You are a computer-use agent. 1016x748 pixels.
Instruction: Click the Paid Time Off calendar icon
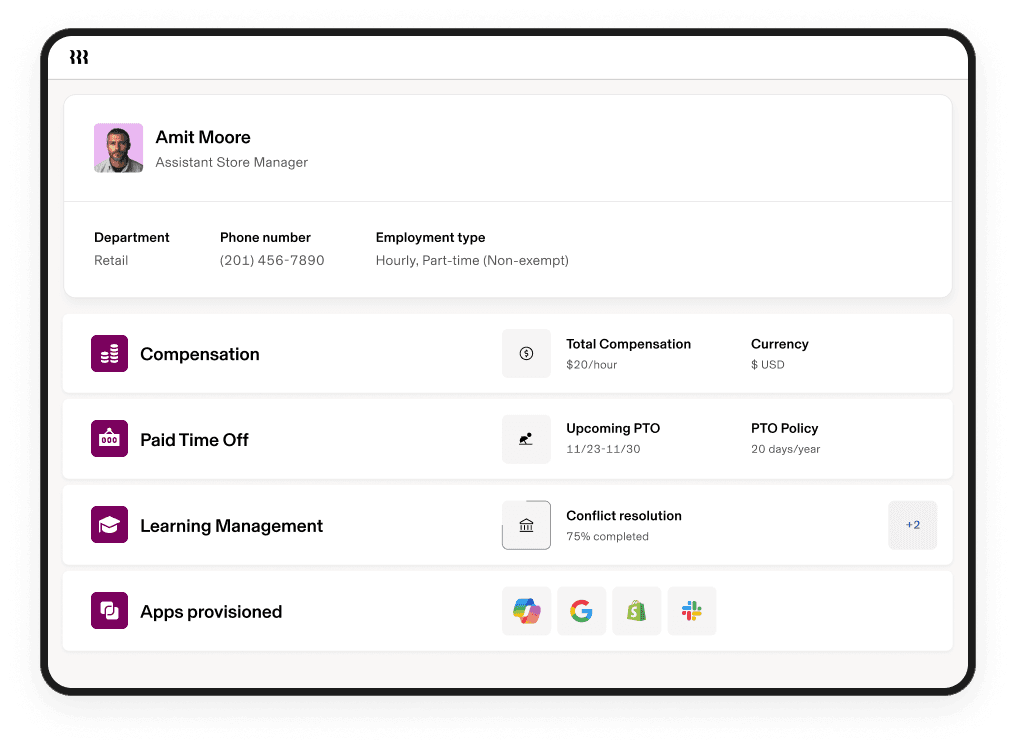click(109, 439)
